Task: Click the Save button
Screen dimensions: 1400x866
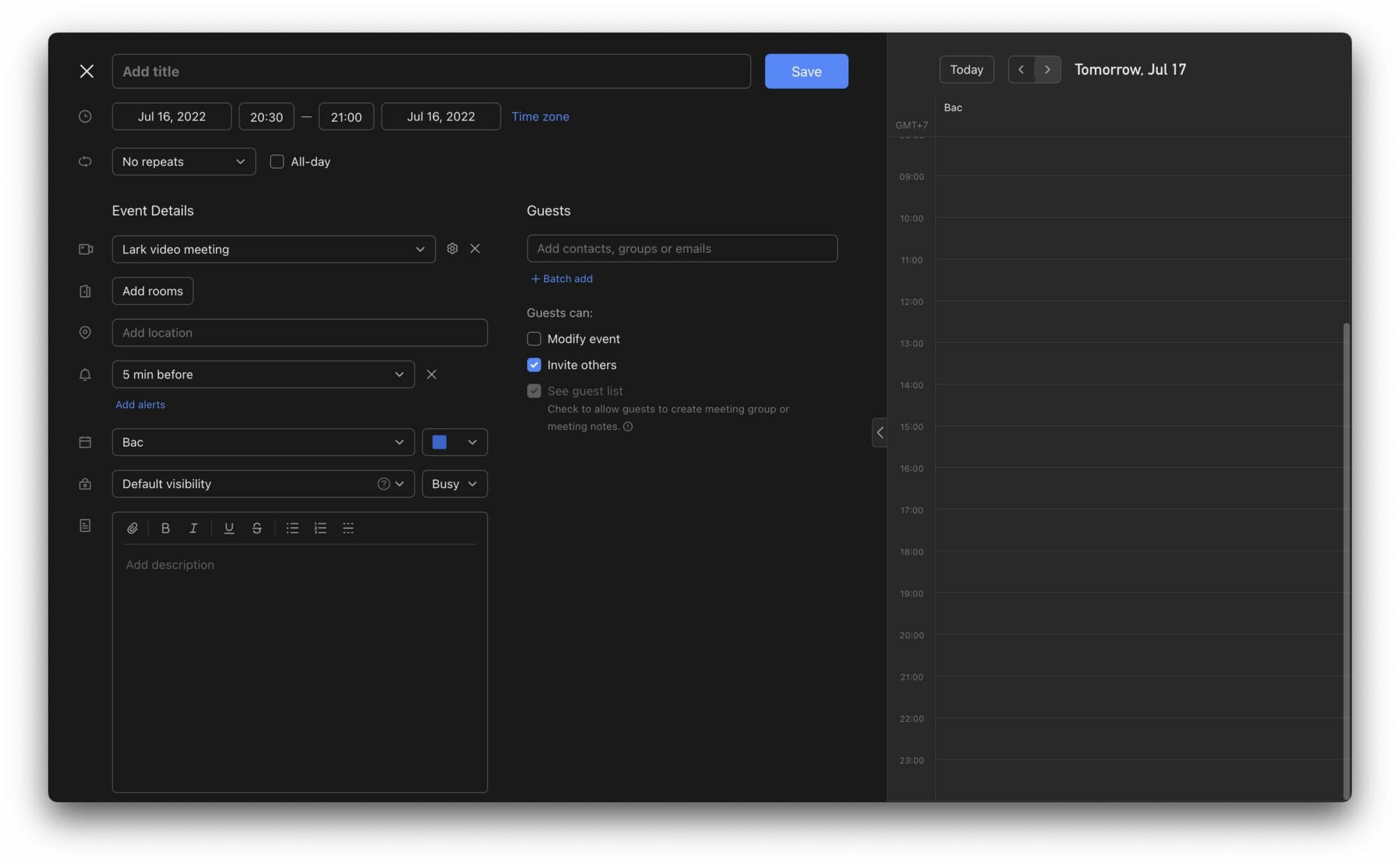Action: coord(806,71)
